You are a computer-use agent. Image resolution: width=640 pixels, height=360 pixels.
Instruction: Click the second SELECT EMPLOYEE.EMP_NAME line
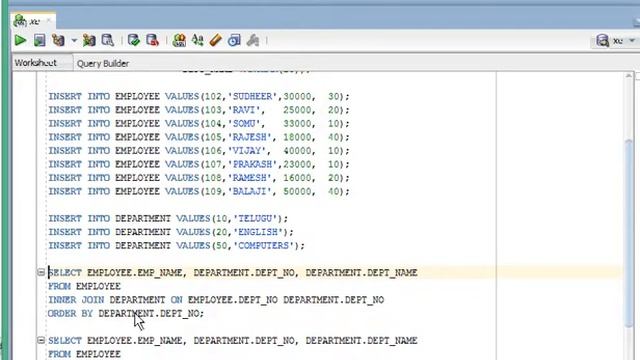tap(233, 340)
